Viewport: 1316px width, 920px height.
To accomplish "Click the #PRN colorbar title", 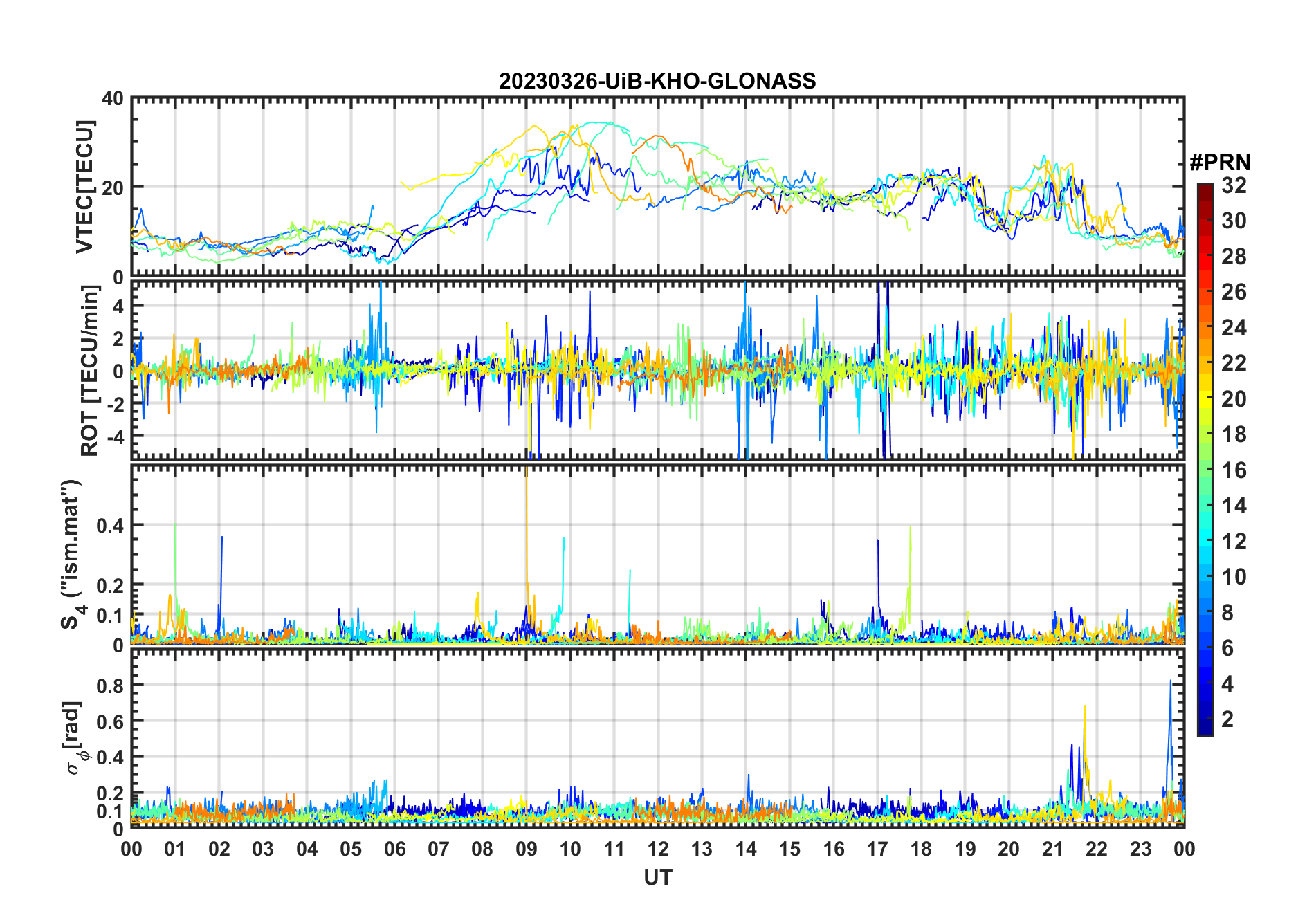I will click(1220, 163).
